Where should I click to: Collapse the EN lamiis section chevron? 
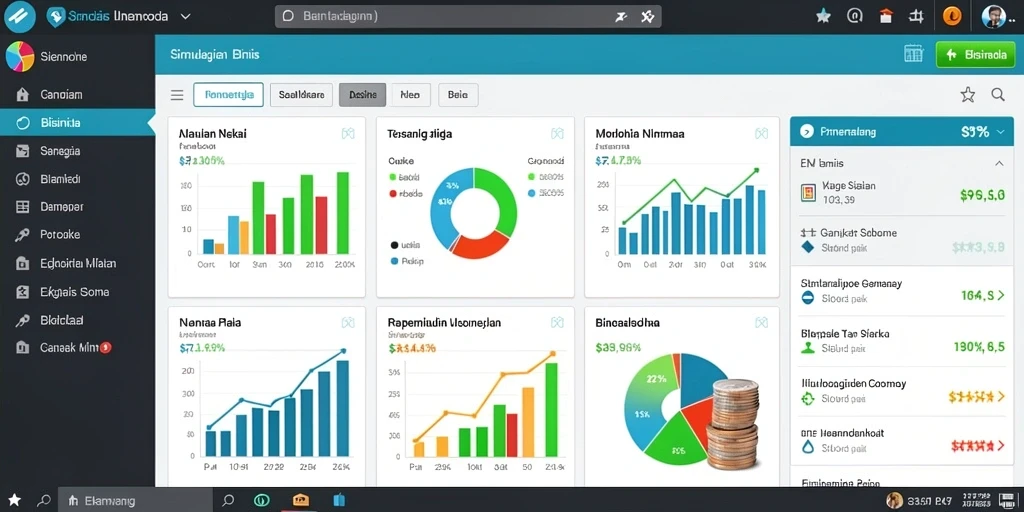tap(999, 163)
